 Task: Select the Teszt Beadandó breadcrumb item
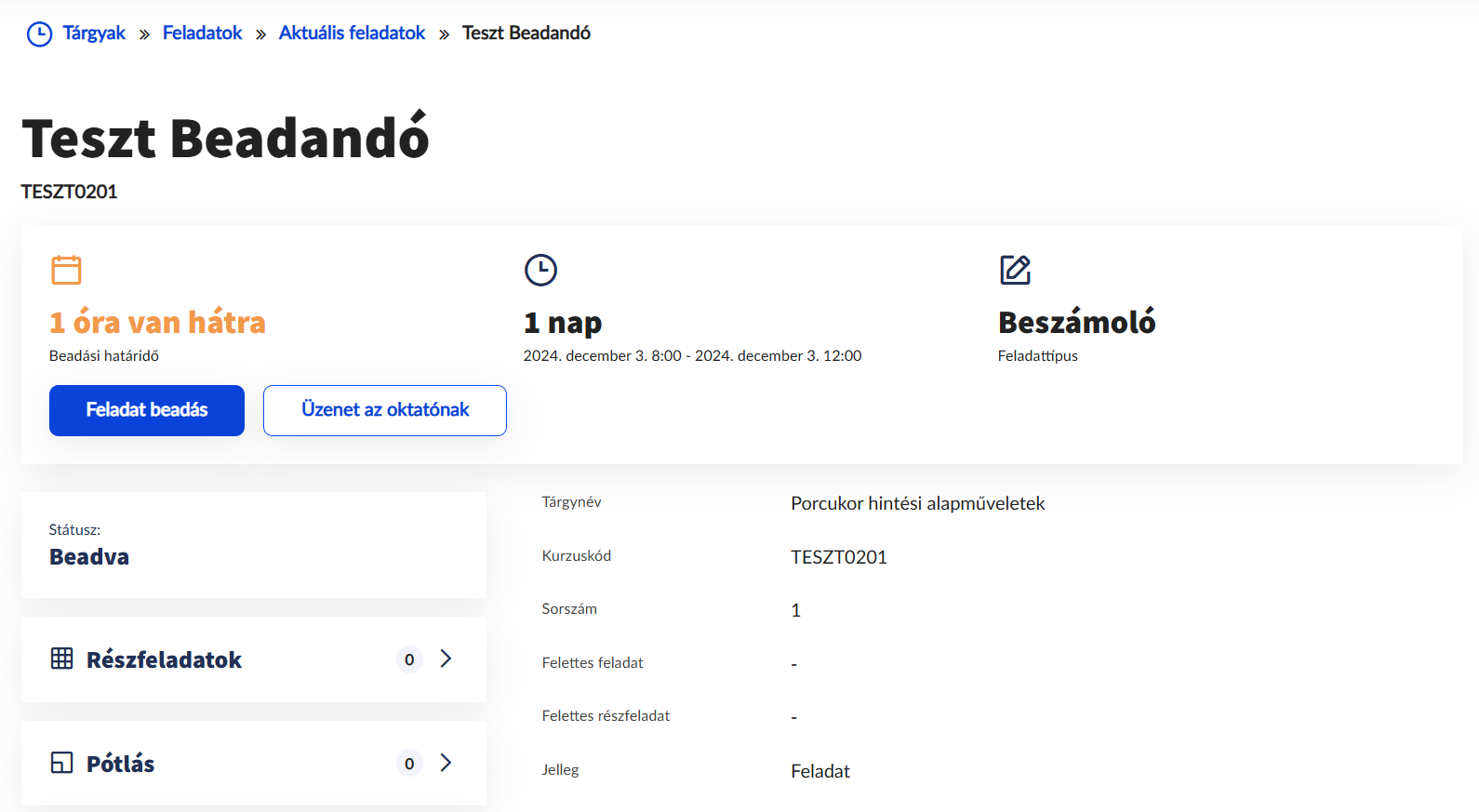[x=526, y=33]
